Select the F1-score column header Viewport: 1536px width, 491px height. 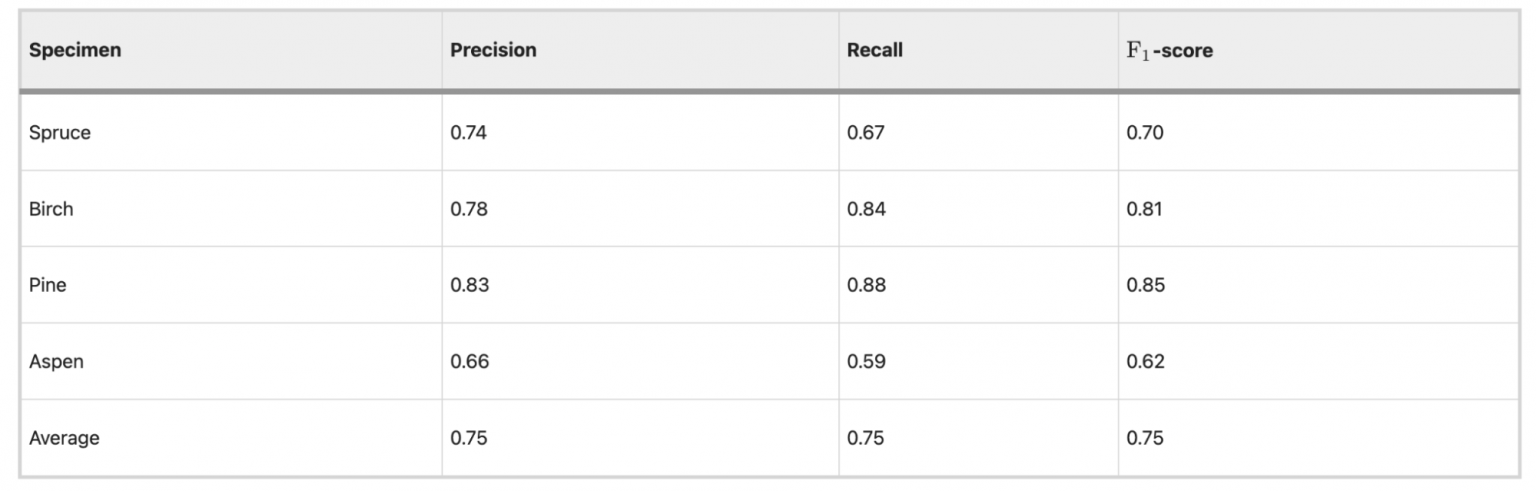point(1170,50)
